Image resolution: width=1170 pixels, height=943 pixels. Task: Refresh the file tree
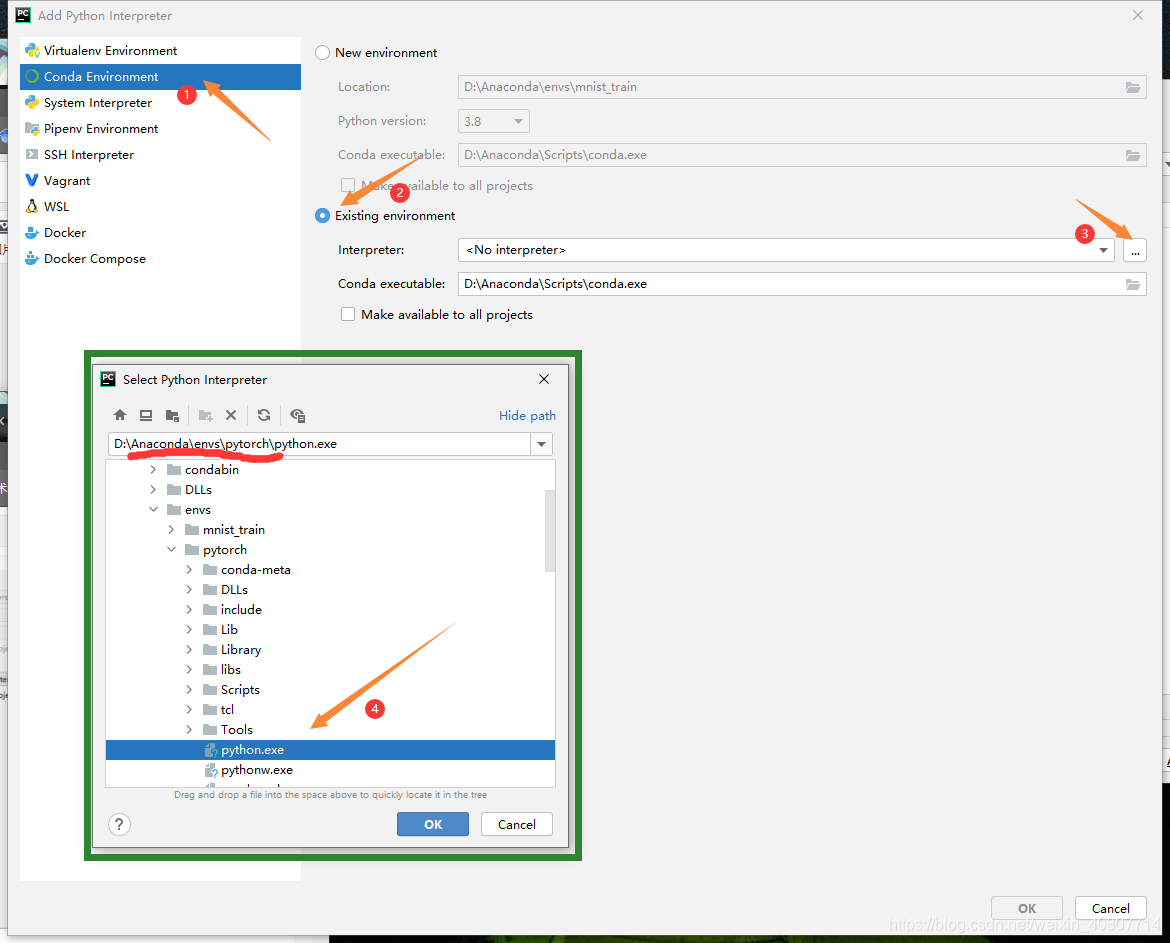[x=263, y=416]
